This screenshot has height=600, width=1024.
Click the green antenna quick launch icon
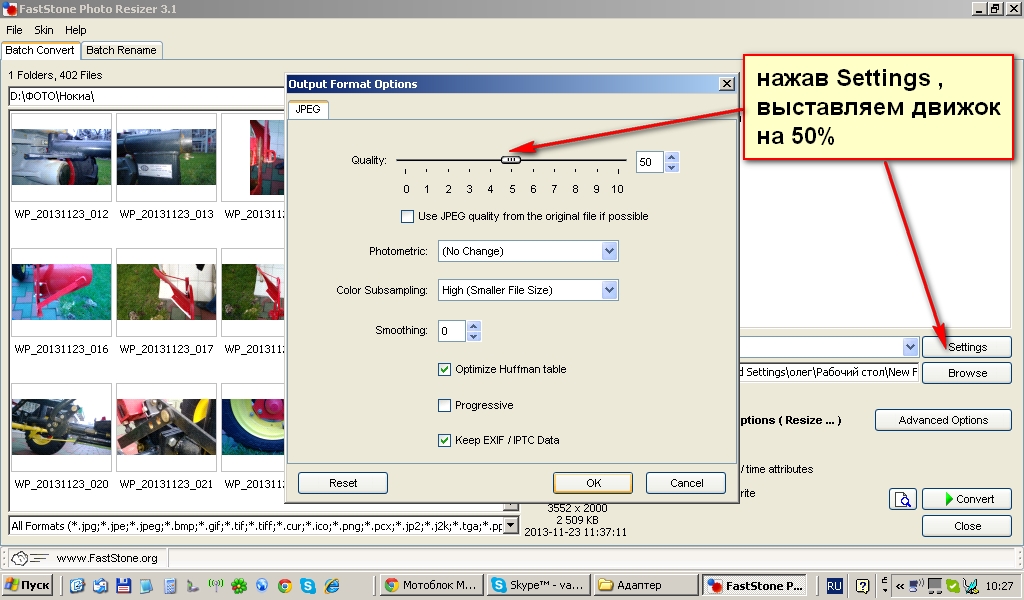216,586
